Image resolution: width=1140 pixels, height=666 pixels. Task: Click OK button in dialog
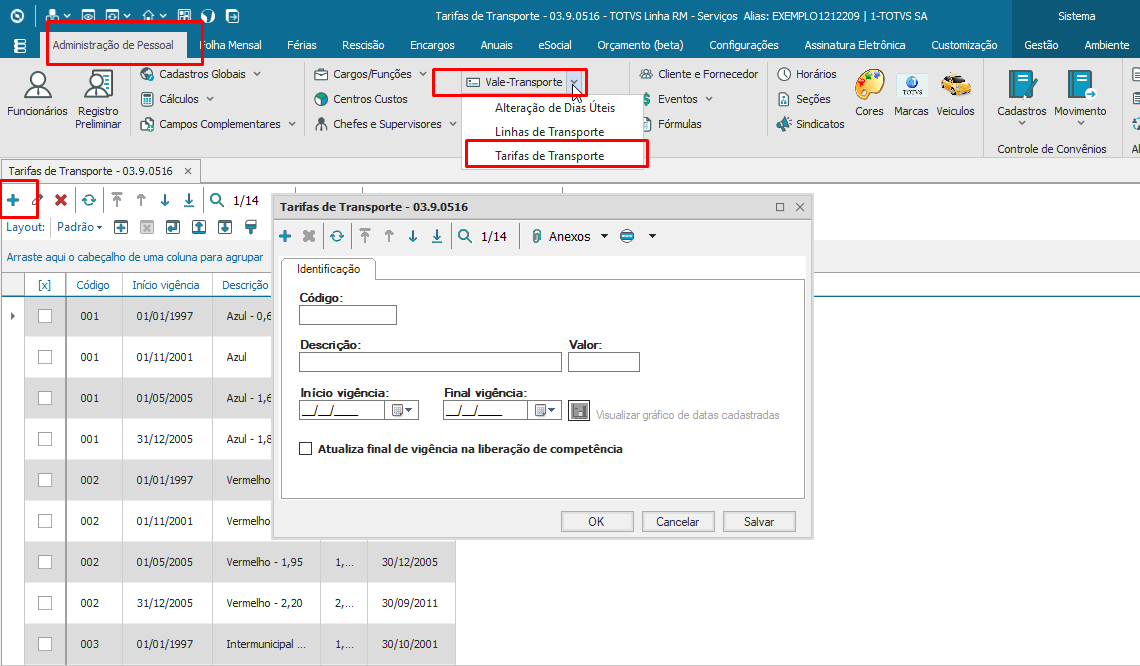click(597, 521)
